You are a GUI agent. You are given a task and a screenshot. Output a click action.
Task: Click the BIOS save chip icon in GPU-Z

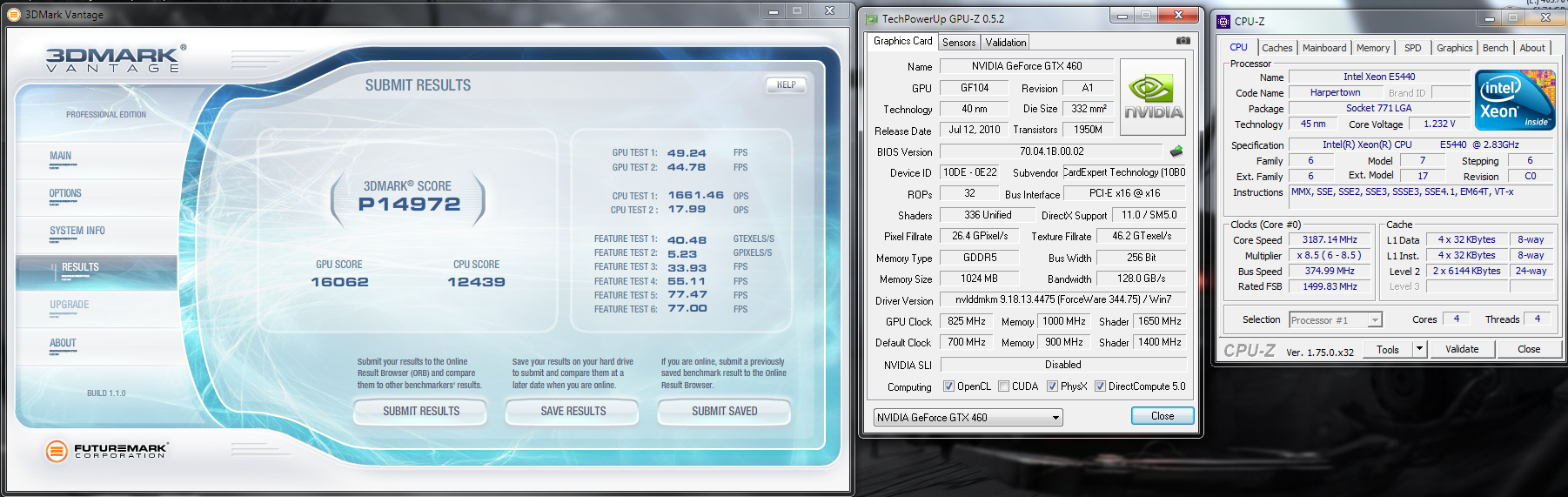[1176, 151]
